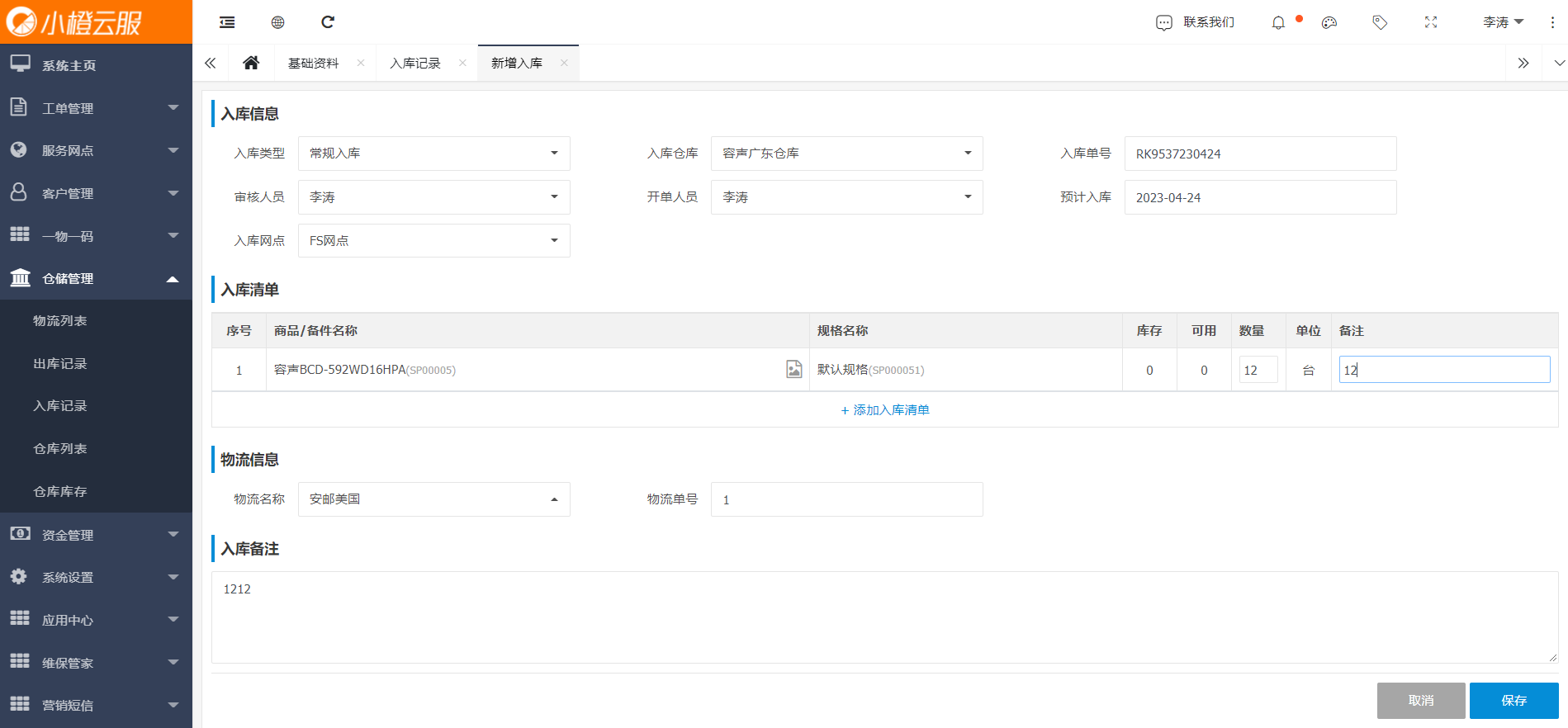
Task: Collapse 仓储管理 in the sidebar
Action: tap(96, 278)
